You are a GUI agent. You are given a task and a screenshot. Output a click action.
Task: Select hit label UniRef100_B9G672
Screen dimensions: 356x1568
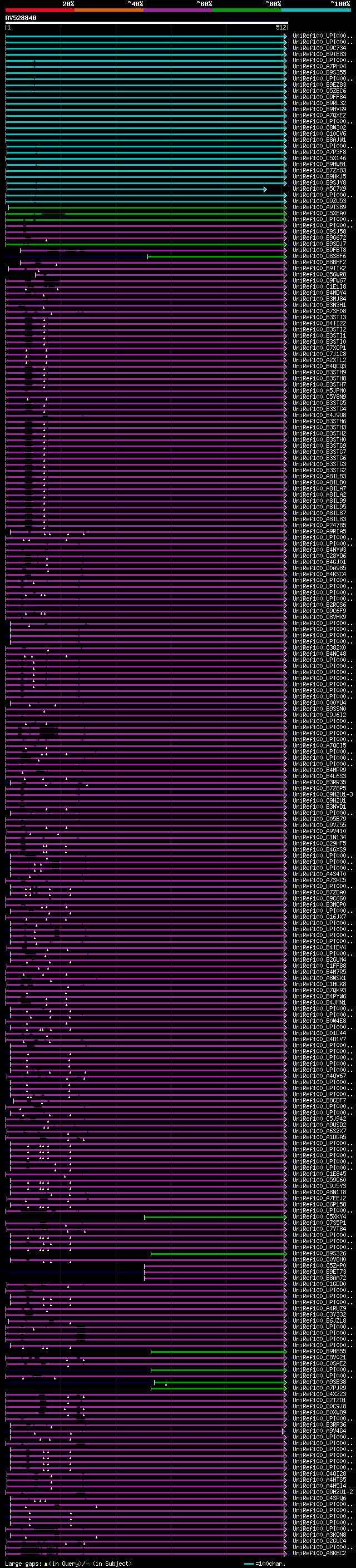(319, 238)
